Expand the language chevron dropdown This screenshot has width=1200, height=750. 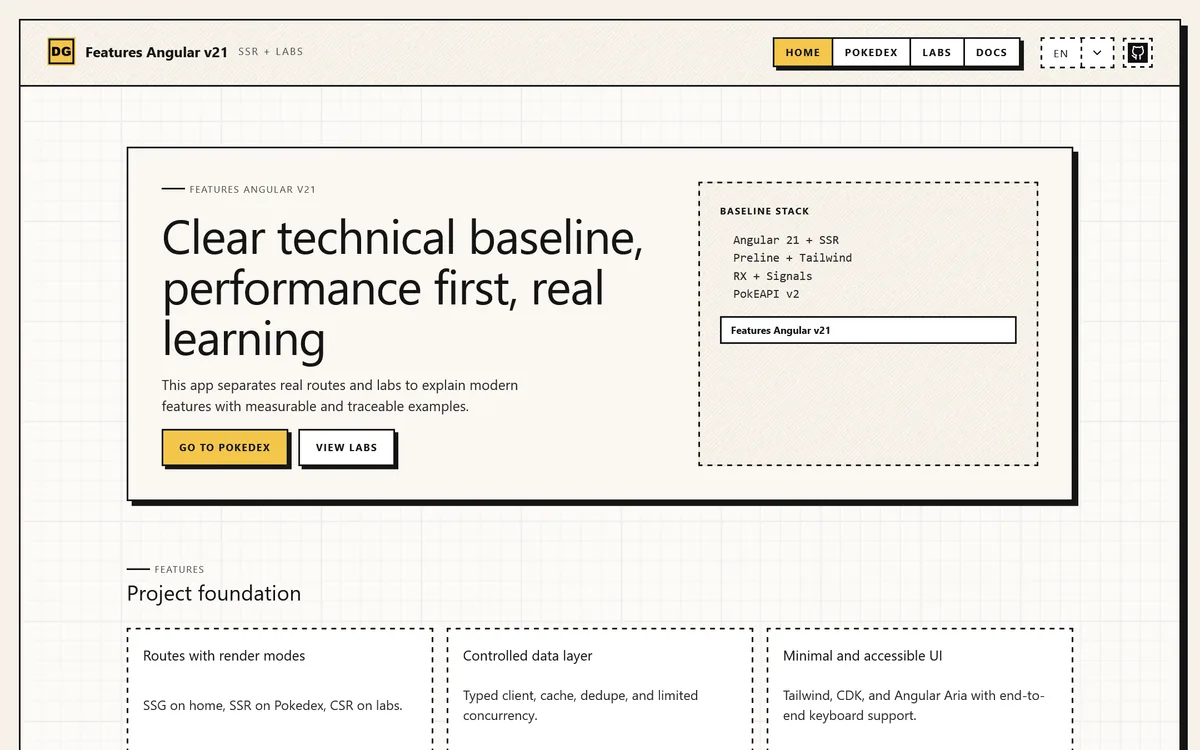[x=1097, y=53]
